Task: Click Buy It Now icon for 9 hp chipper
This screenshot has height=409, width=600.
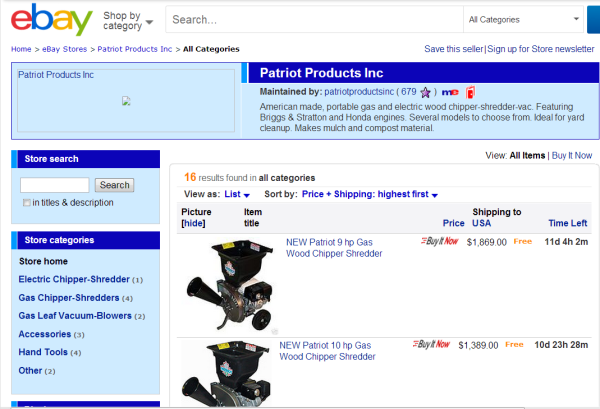Action: pos(439,241)
